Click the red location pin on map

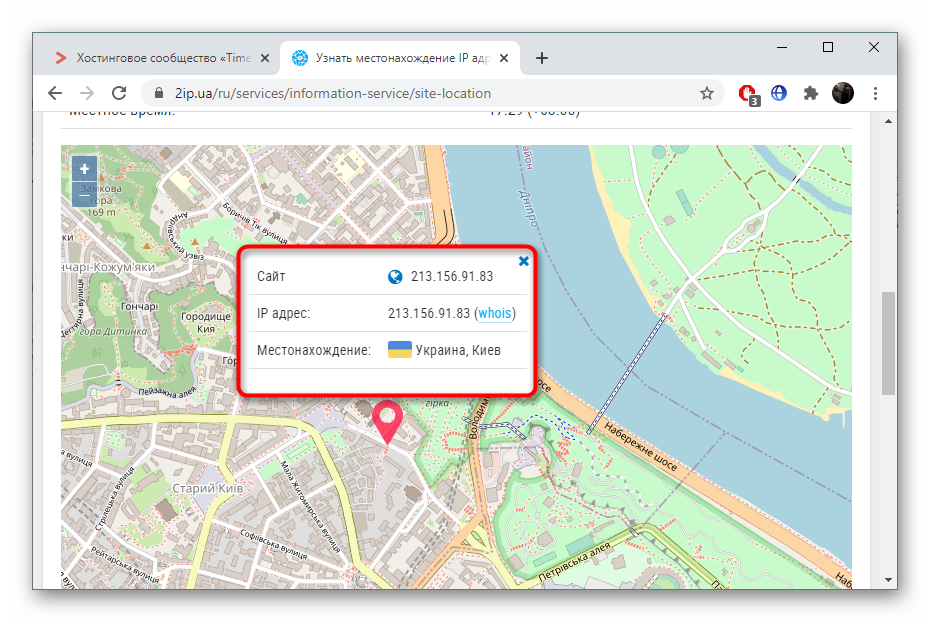387,420
